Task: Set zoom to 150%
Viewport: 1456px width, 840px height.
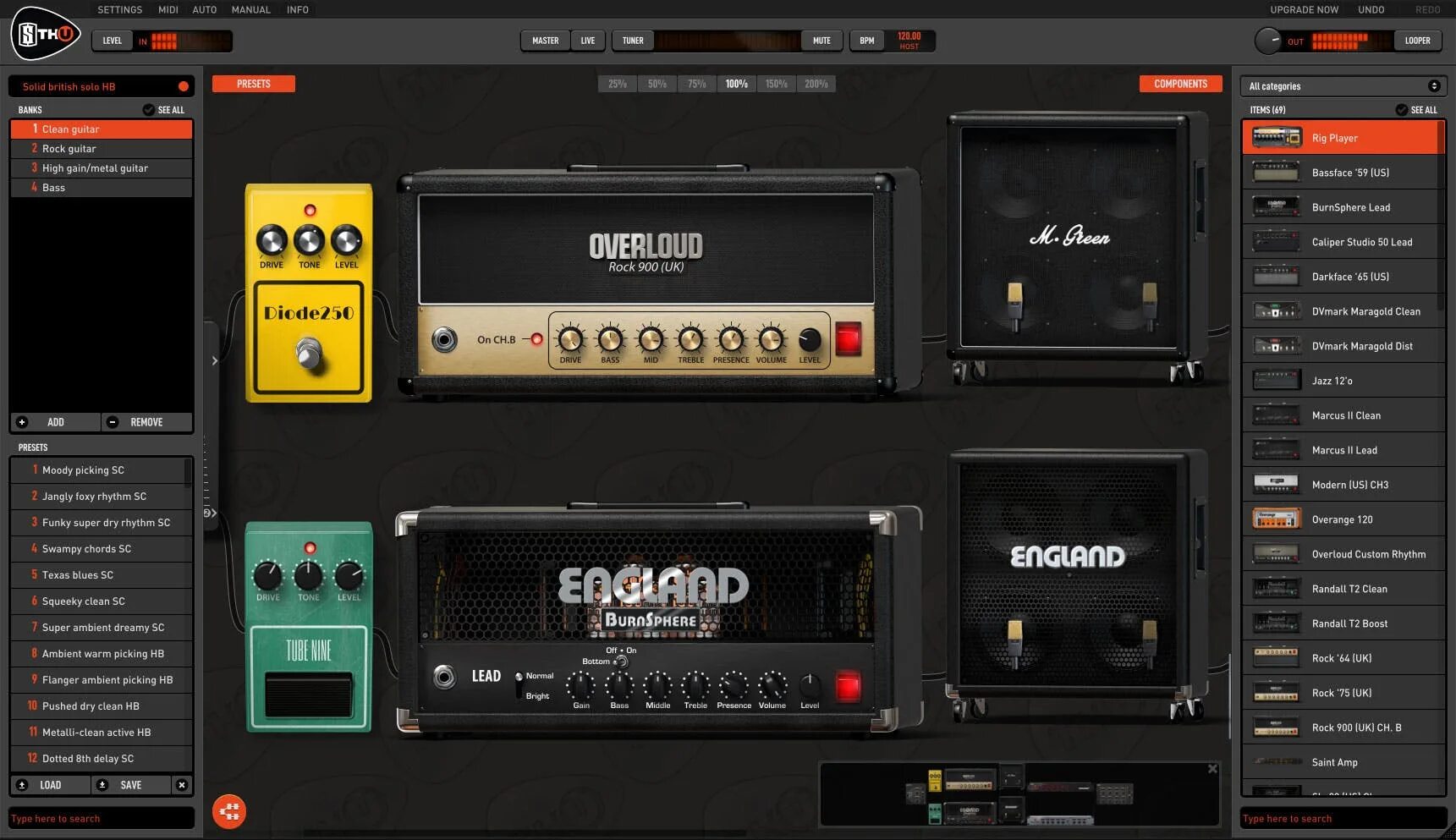Action: [x=777, y=84]
